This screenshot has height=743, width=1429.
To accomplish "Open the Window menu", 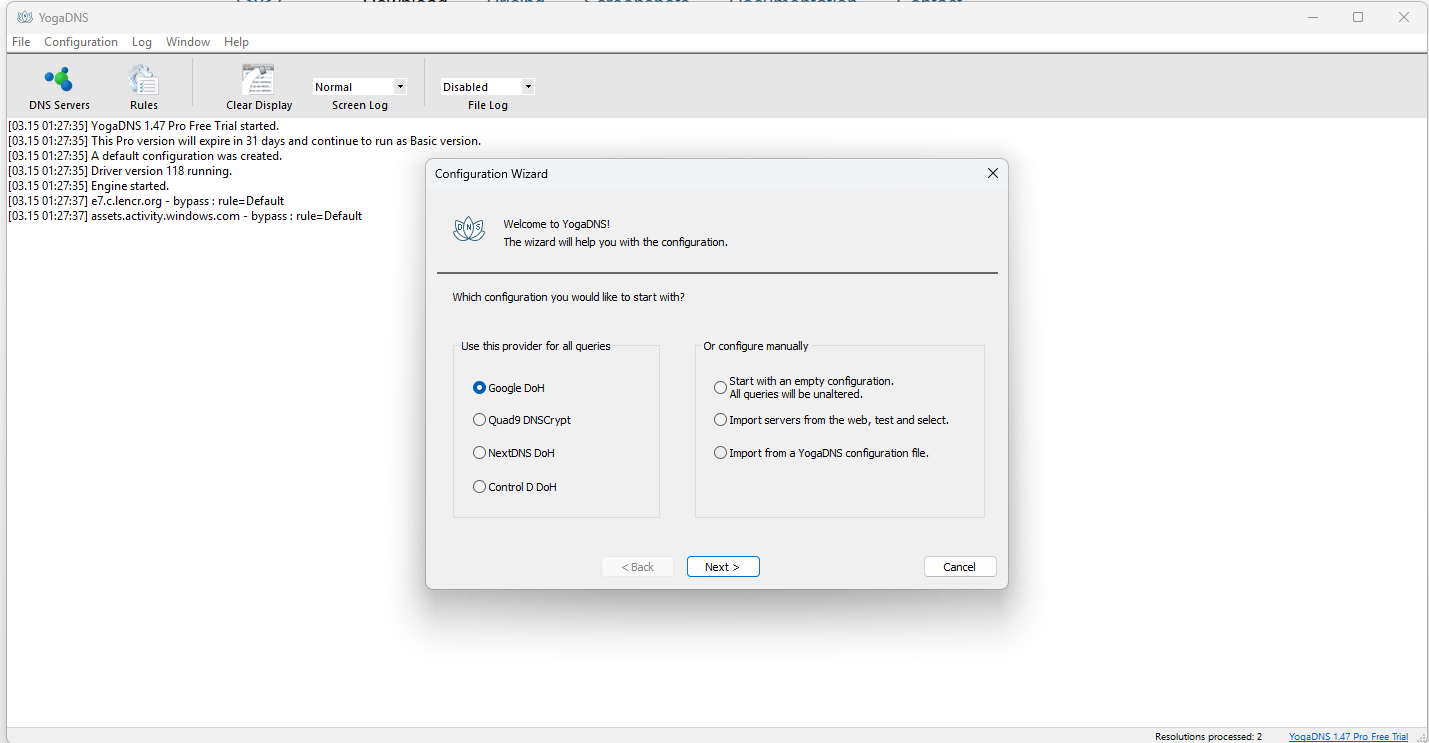I will point(188,42).
